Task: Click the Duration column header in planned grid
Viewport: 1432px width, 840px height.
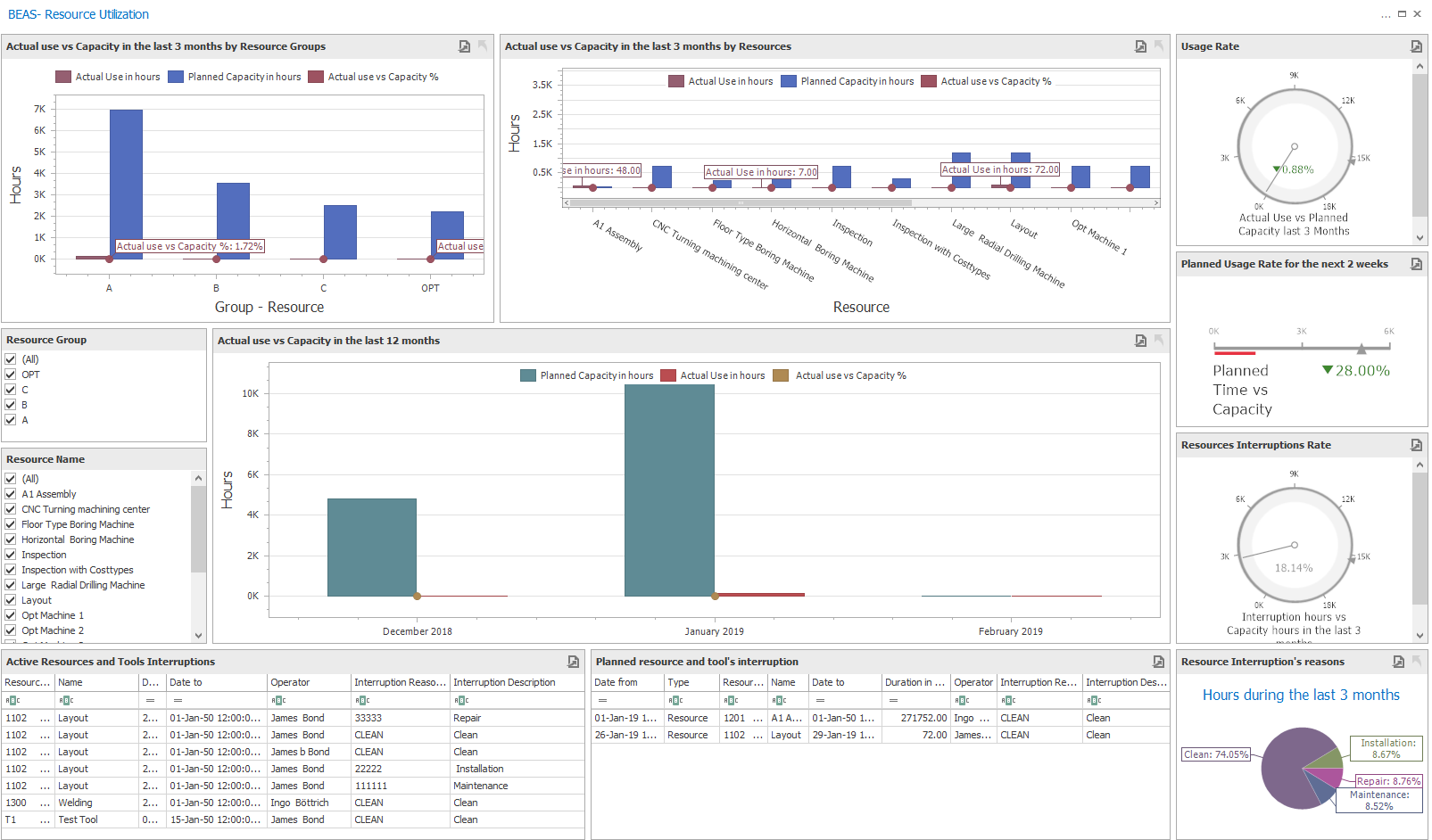Action: [x=914, y=682]
